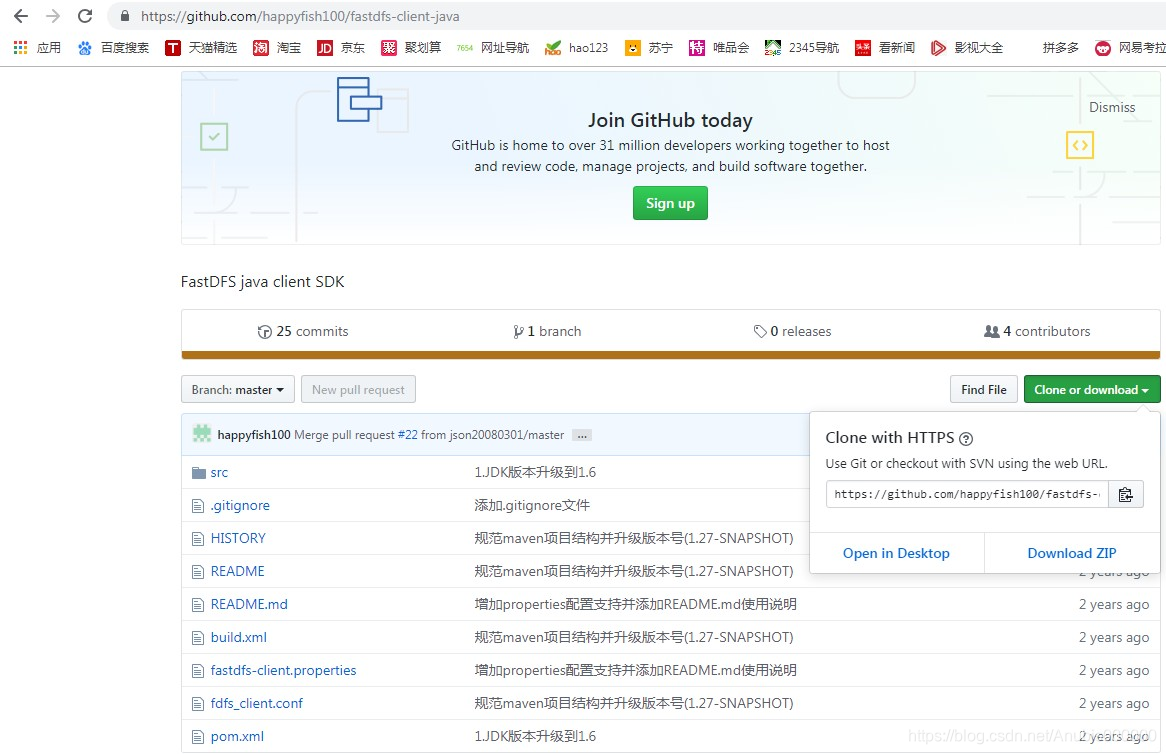Viewport: 1166px width, 754px height.
Task: Open the 唯品会 bookmark
Action: pos(718,48)
